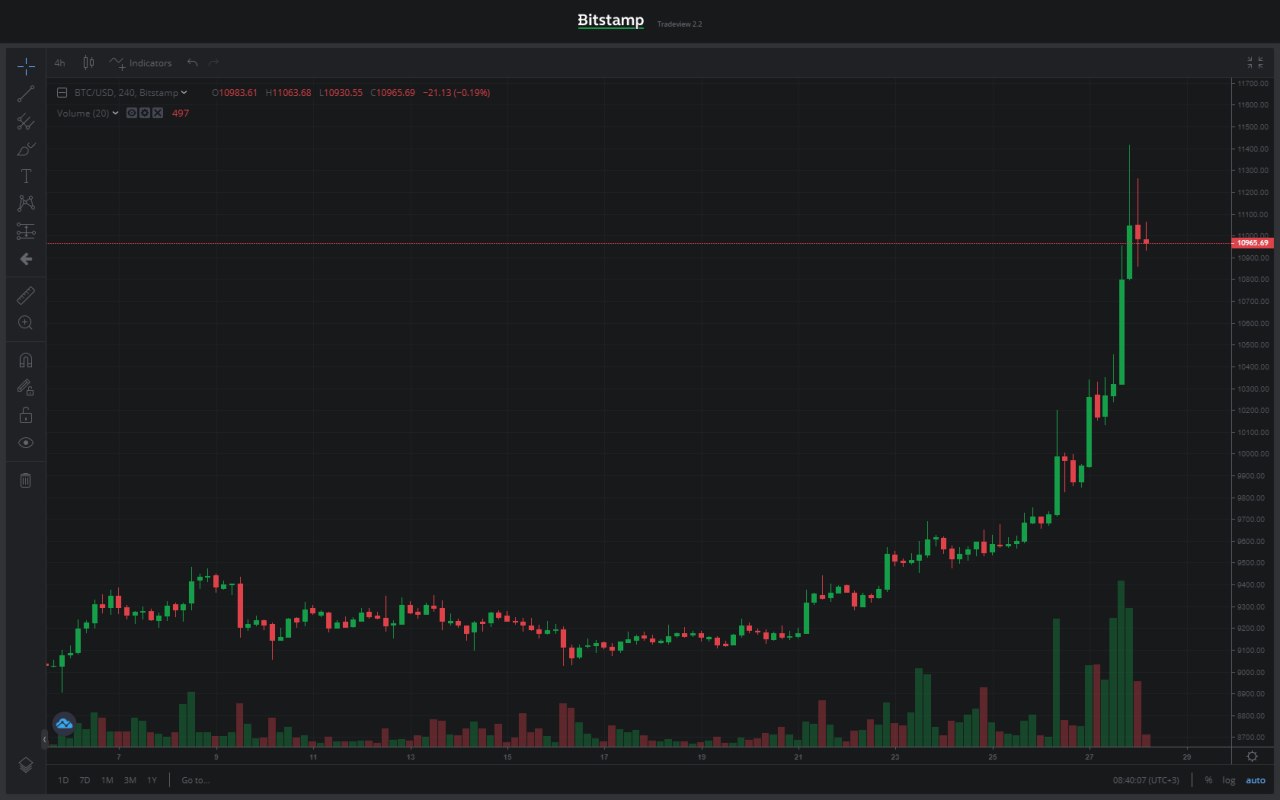Switch chart range to 1M
Image resolution: width=1280 pixels, height=800 pixels.
(x=107, y=780)
